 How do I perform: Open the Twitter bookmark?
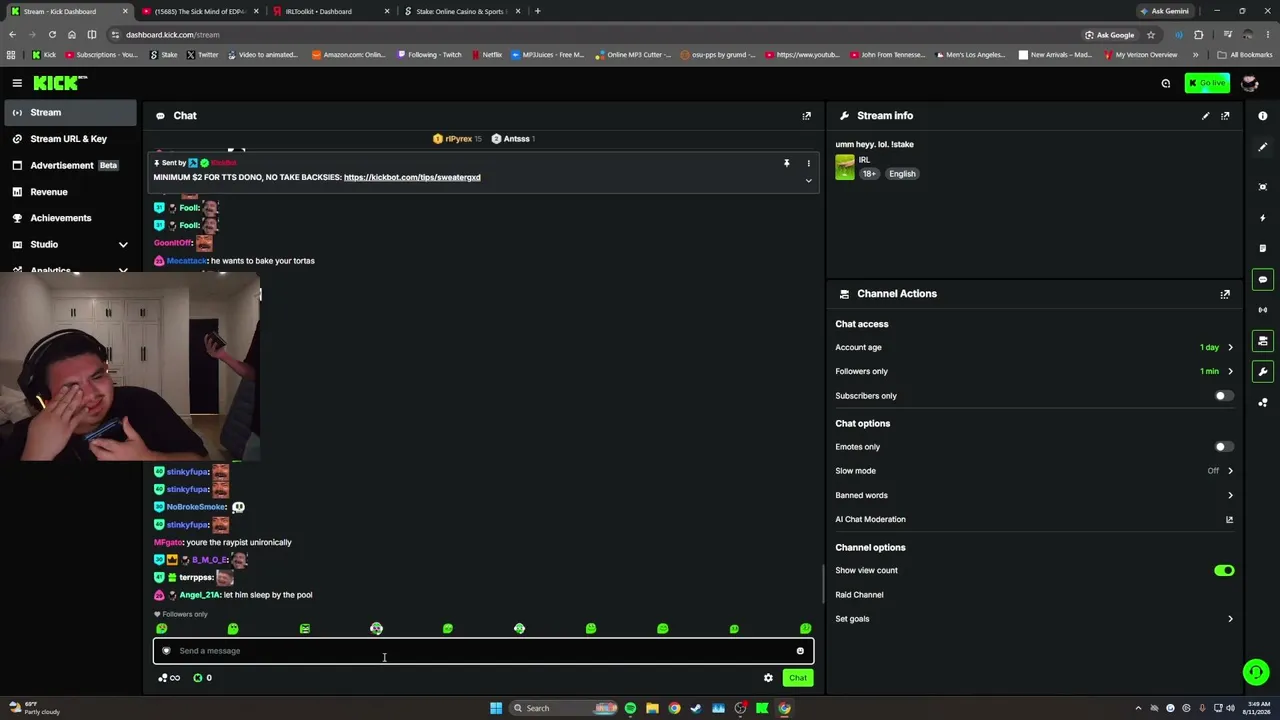point(202,55)
